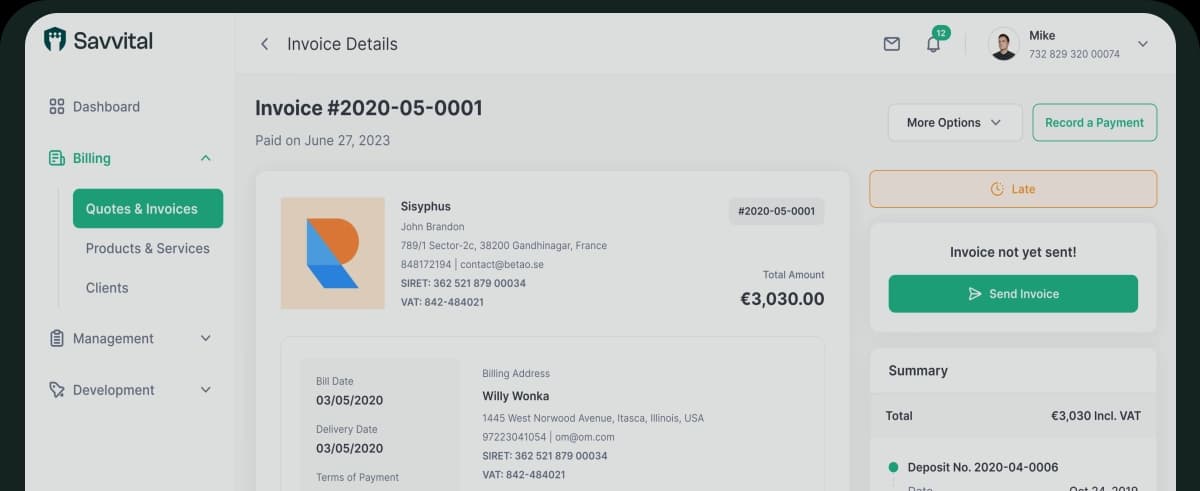Viewport: 1200px width, 491px height.
Task: Expand the Management section chevron
Action: pyautogui.click(x=205, y=338)
